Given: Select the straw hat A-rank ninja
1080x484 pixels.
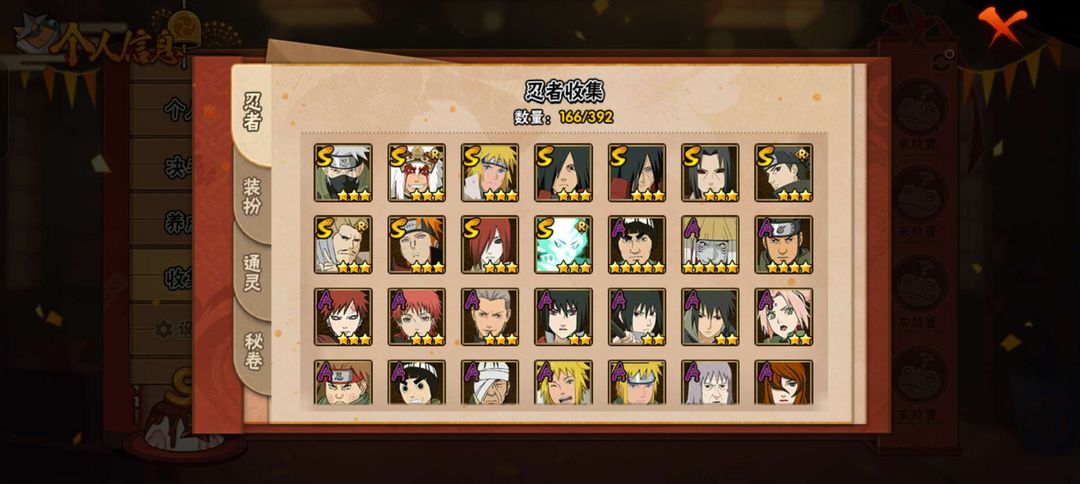Looking at the screenshot, I should tap(710, 244).
